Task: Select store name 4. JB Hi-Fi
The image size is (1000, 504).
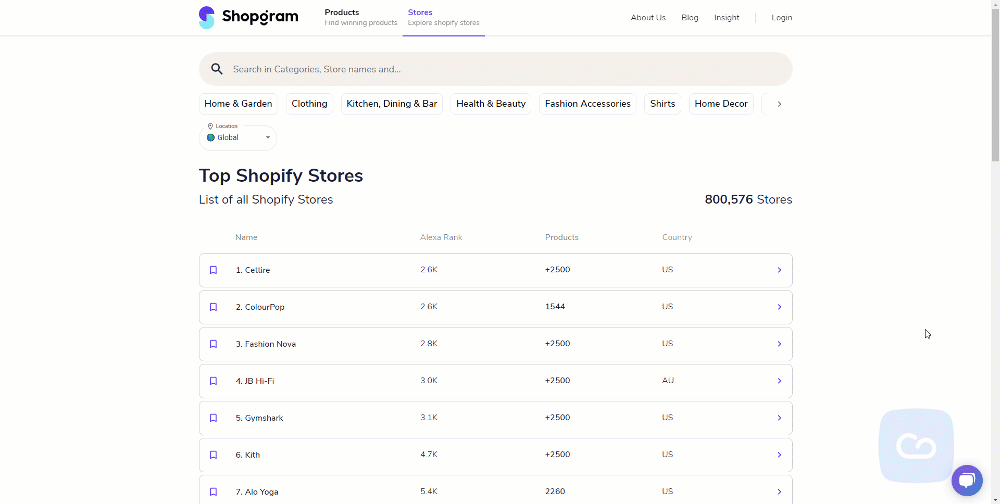Action: [x=254, y=382]
